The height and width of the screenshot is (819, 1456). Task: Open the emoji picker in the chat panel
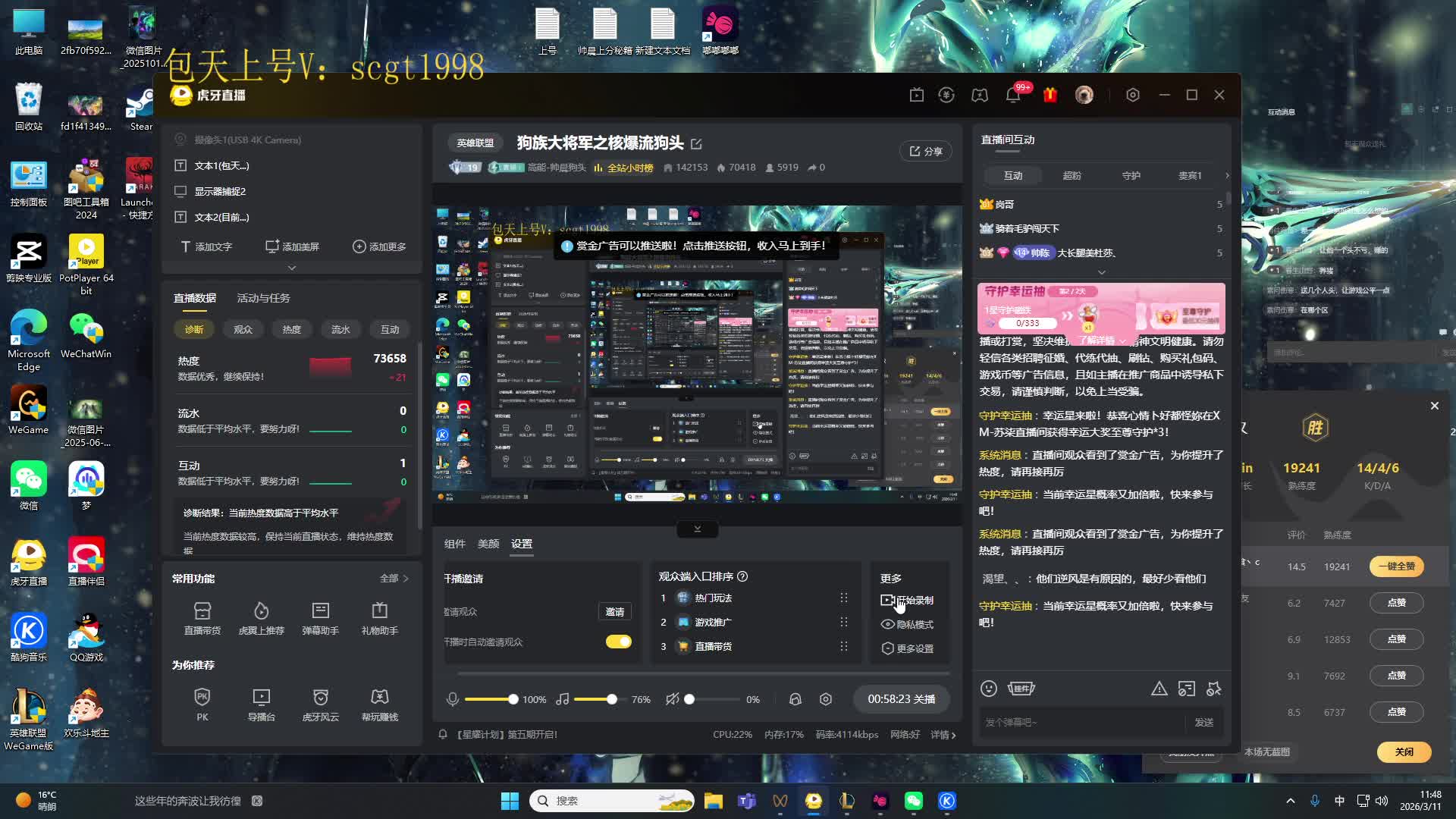[x=989, y=689]
